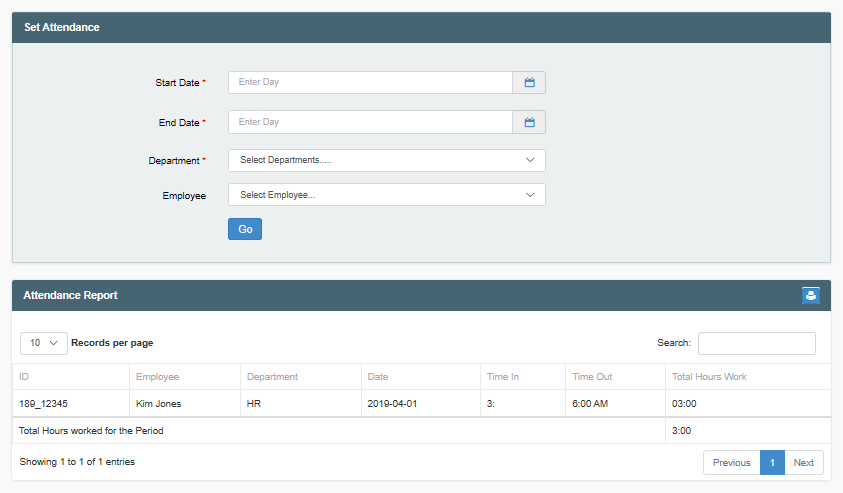Open the End Date calendar picker
This screenshot has width=843, height=493.
pos(529,122)
